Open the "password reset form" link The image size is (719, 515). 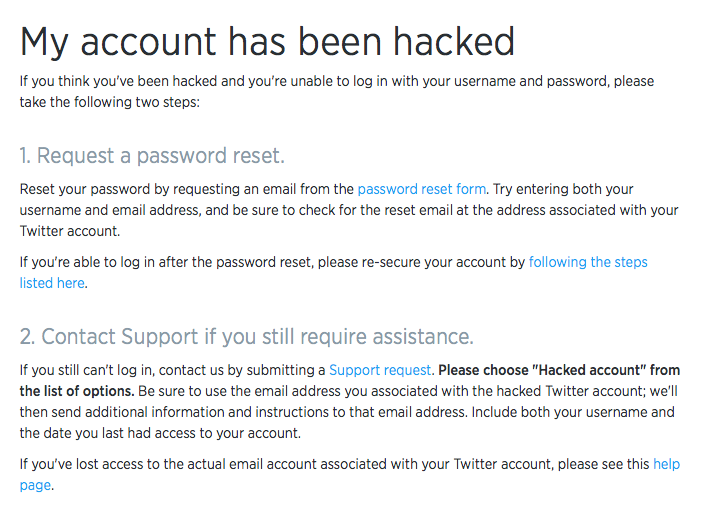coord(421,189)
